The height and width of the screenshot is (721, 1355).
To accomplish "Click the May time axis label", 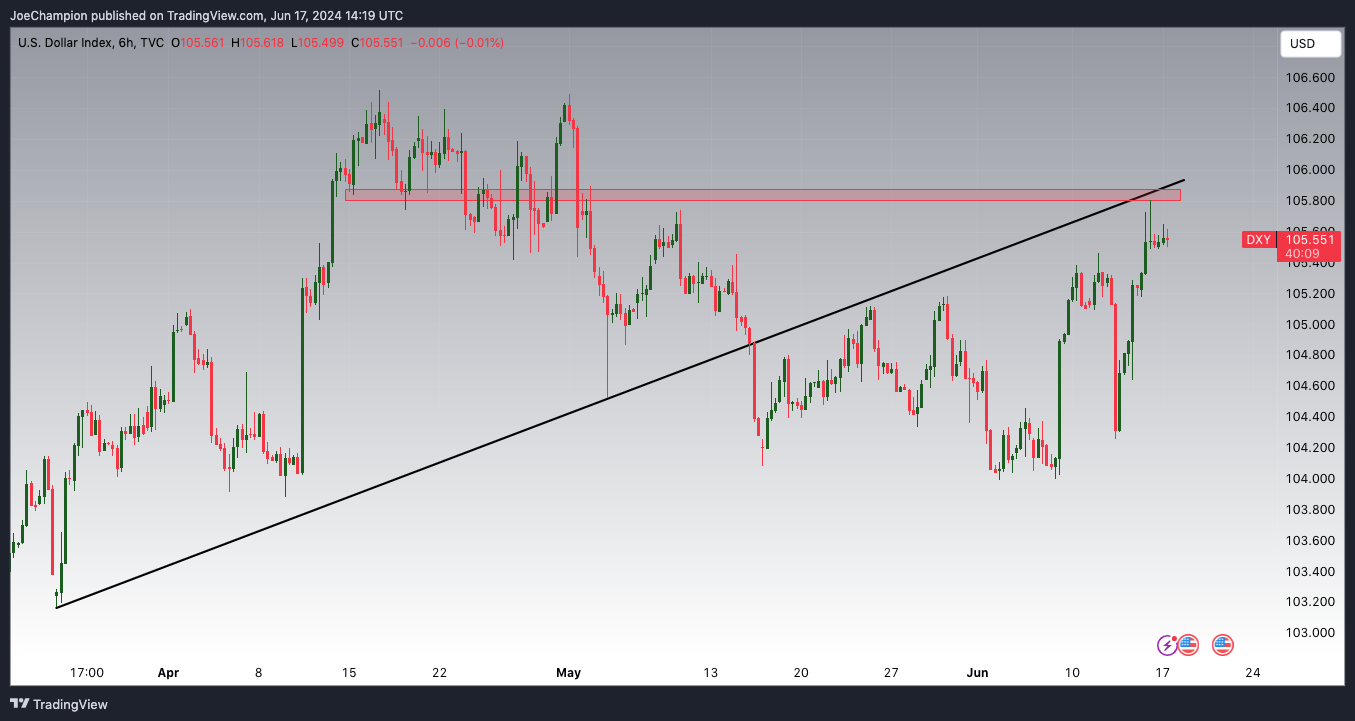I will [568, 673].
